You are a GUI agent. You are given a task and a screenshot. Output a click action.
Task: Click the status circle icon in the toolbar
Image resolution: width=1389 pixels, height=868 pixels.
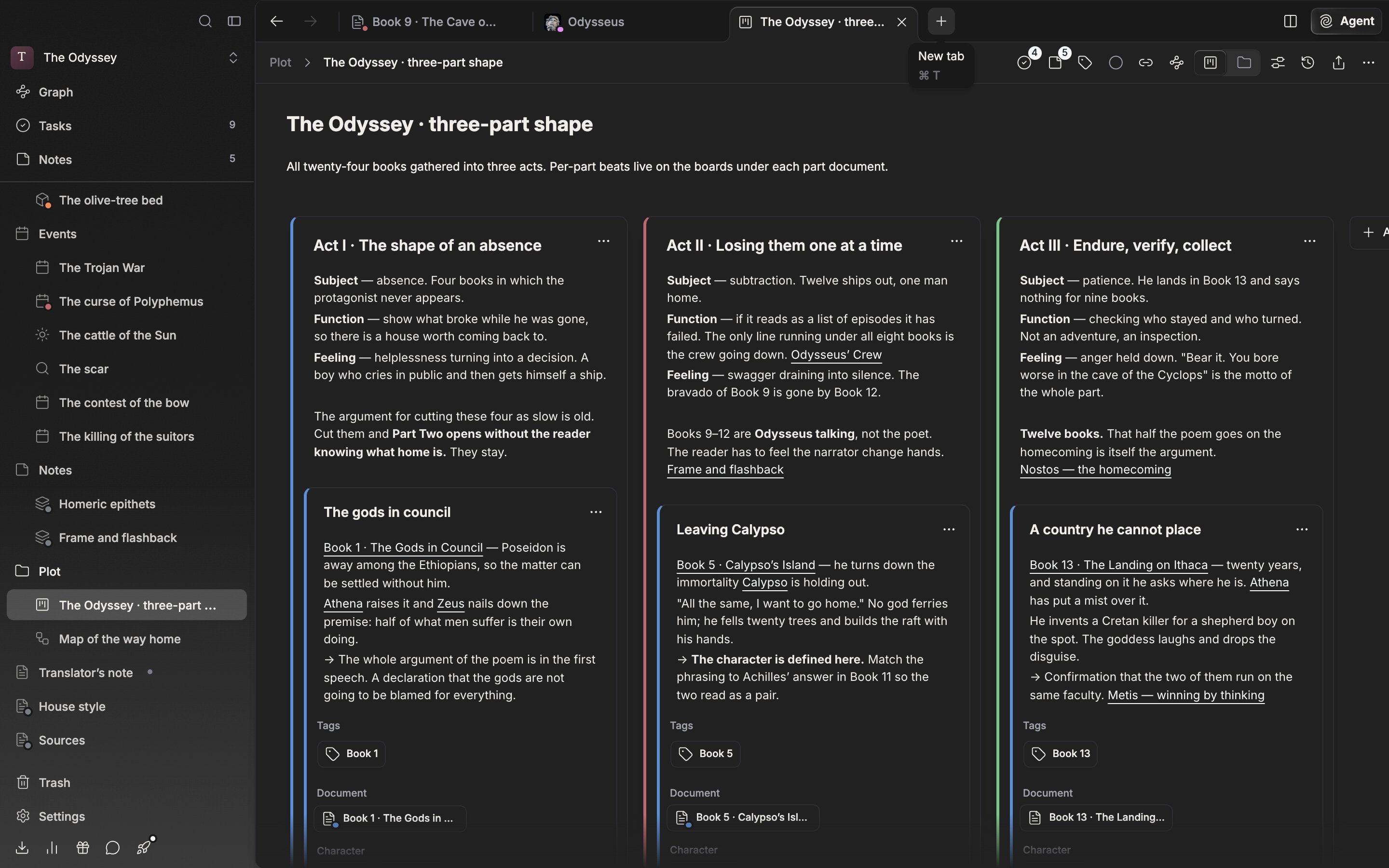pyautogui.click(x=1116, y=62)
